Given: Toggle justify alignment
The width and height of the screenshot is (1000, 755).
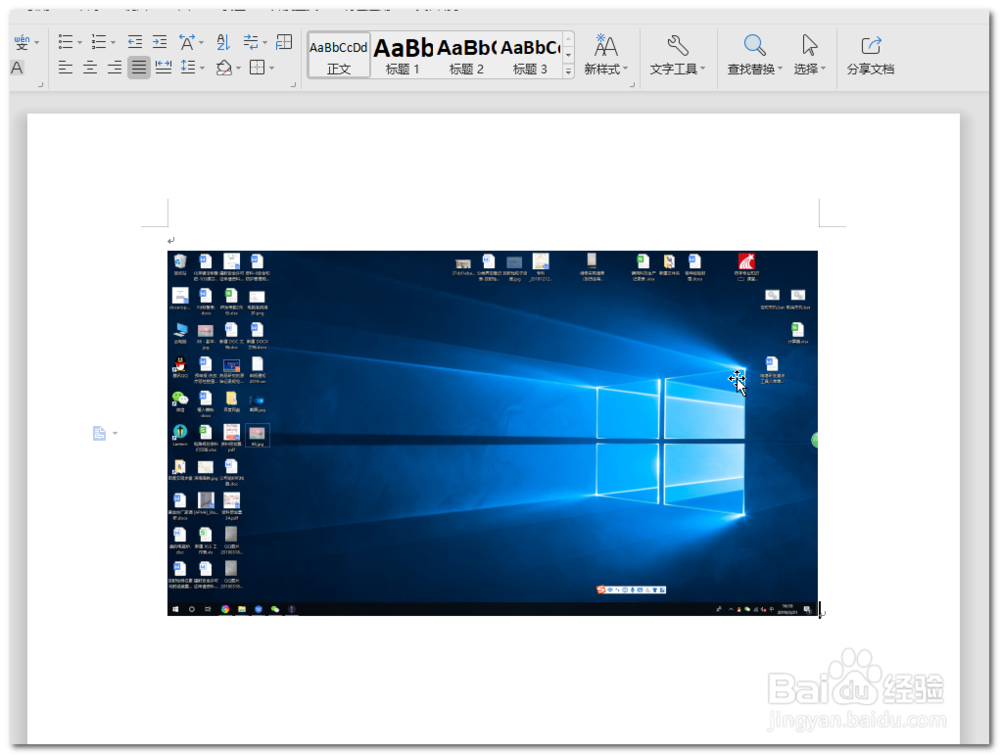Looking at the screenshot, I should pyautogui.click(x=138, y=67).
